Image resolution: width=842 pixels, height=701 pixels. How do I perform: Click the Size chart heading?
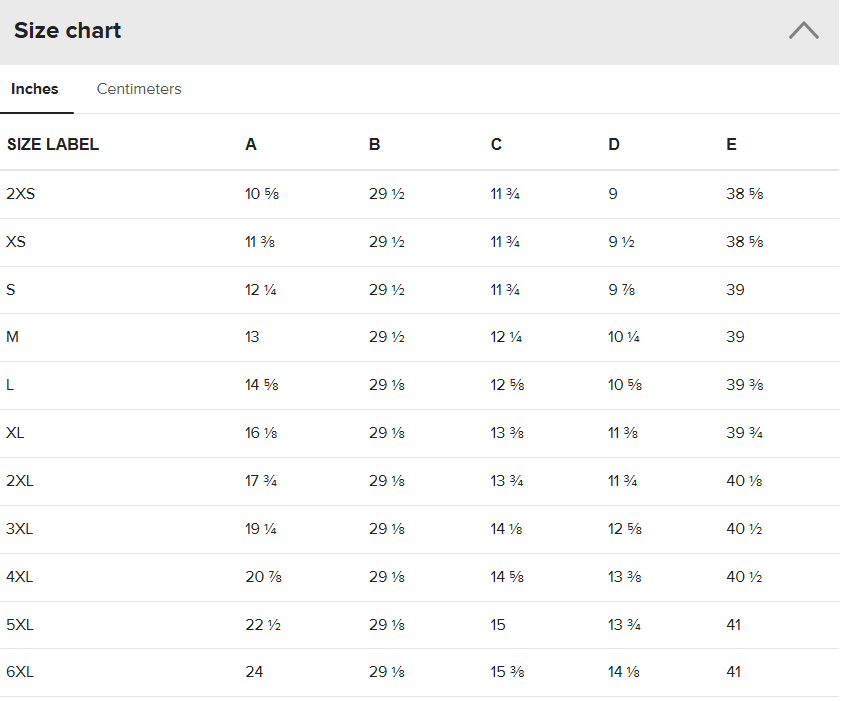[67, 30]
